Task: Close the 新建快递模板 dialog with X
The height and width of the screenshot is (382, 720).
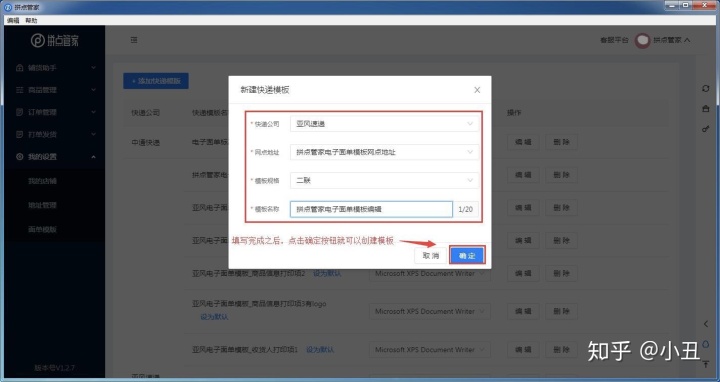Action: [477, 90]
